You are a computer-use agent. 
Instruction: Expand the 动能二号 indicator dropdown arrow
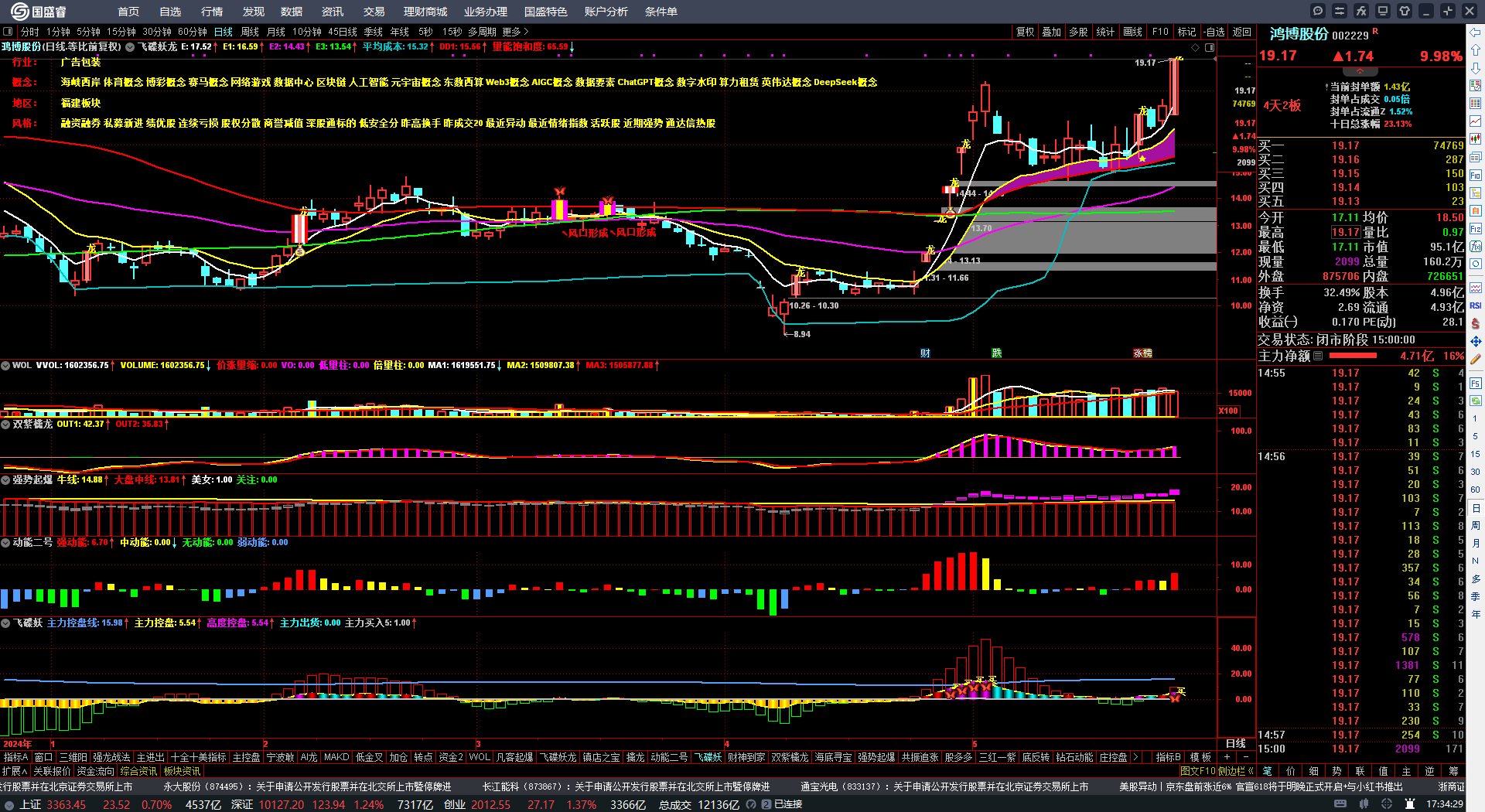point(5,542)
